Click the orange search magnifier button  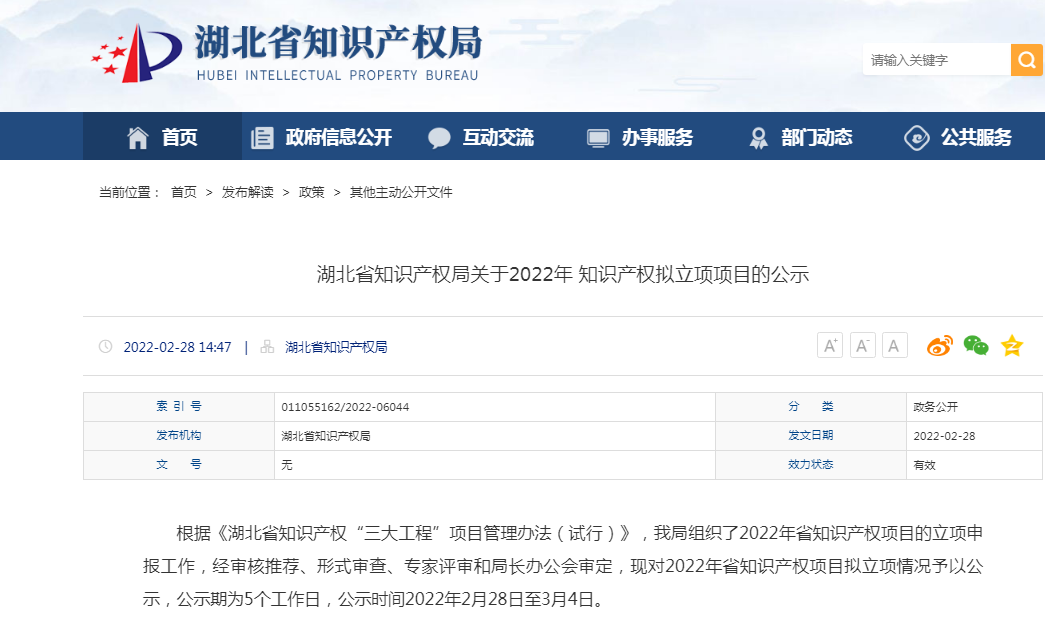point(1026,60)
